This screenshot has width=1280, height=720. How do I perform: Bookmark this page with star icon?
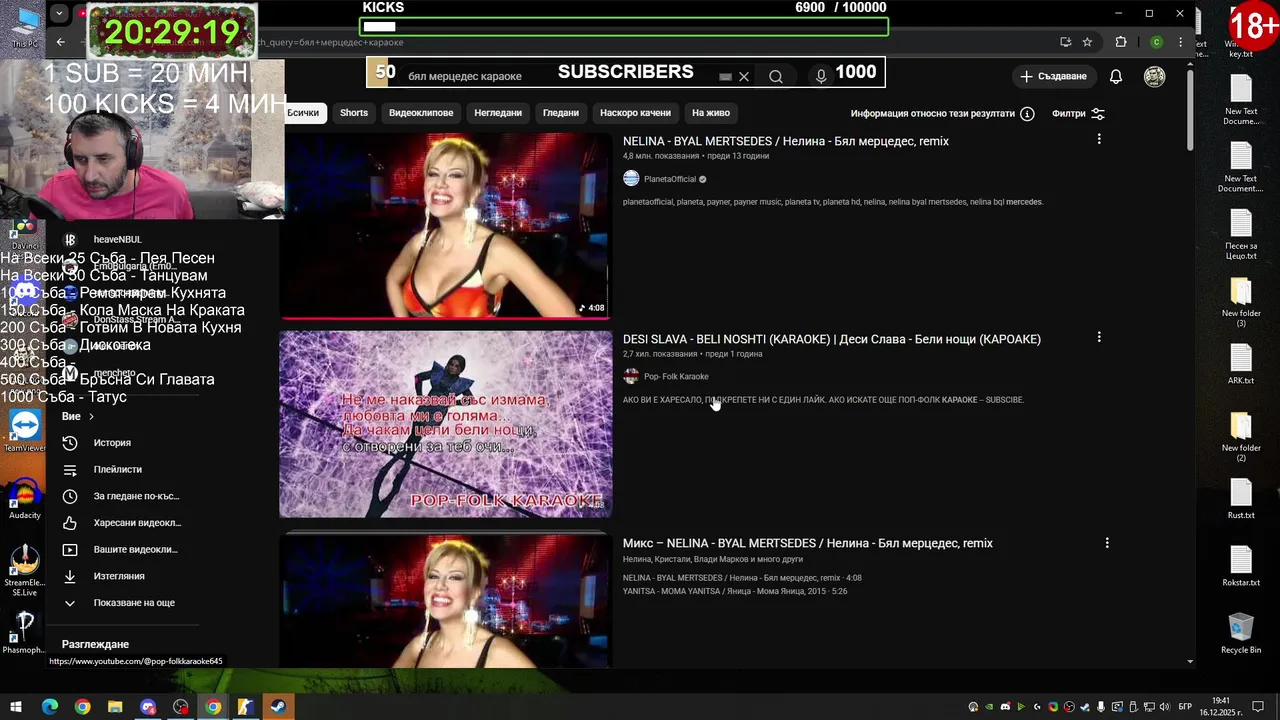click(x=1087, y=42)
